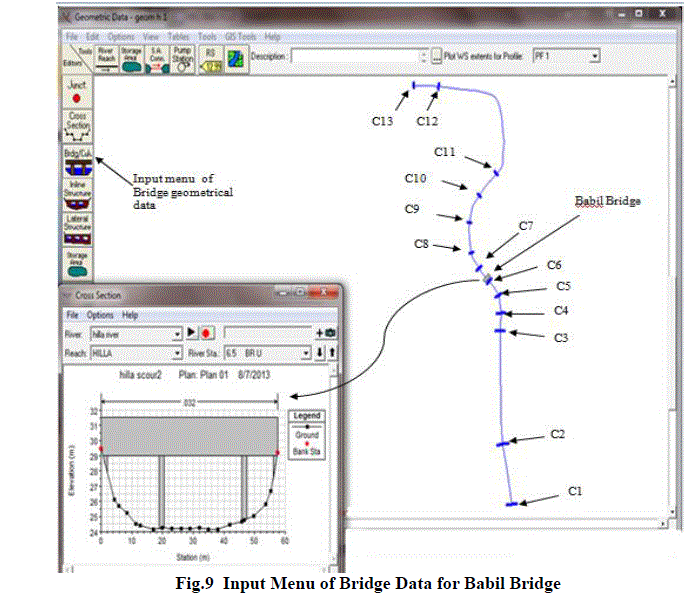
Task: Open the Lateral Structure editor
Action: click(x=77, y=226)
